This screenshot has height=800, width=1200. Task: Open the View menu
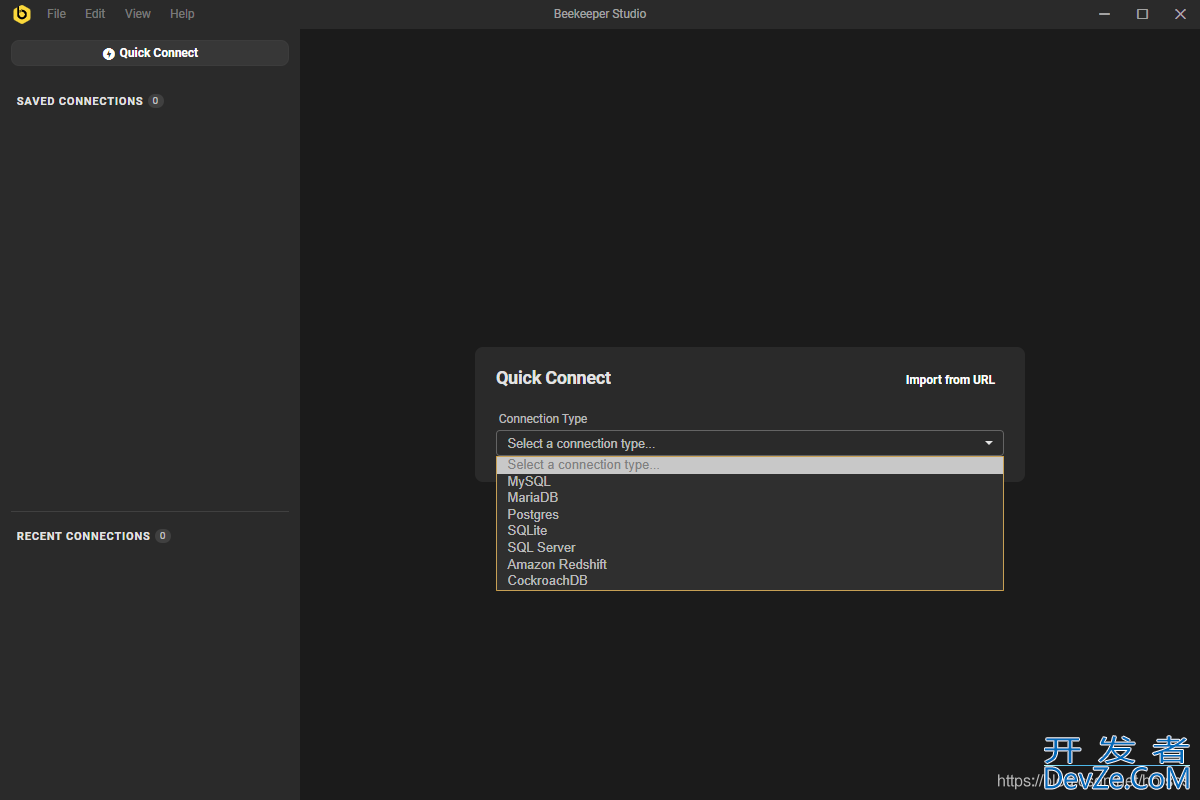tap(138, 14)
